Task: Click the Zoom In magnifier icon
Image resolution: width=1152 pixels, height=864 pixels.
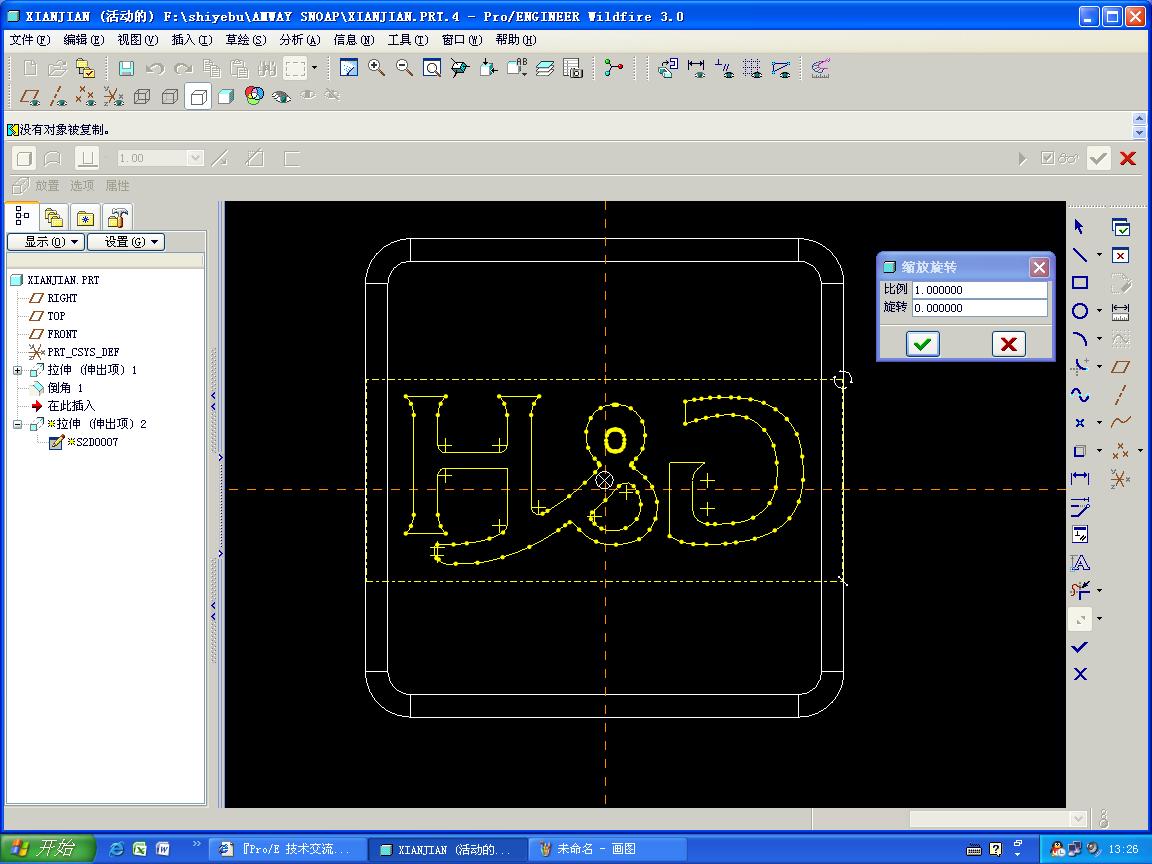Action: click(x=376, y=68)
